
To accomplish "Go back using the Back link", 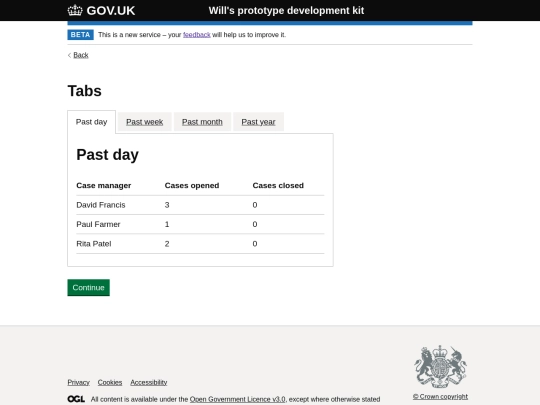I will click(81, 55).
